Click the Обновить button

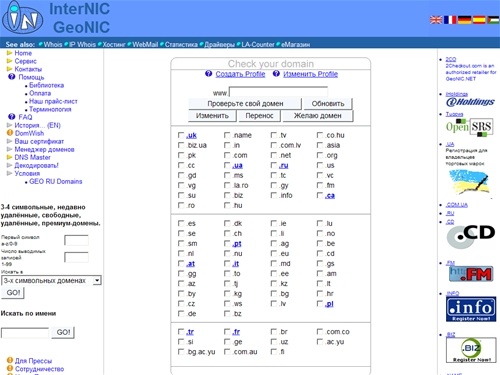tap(328, 104)
